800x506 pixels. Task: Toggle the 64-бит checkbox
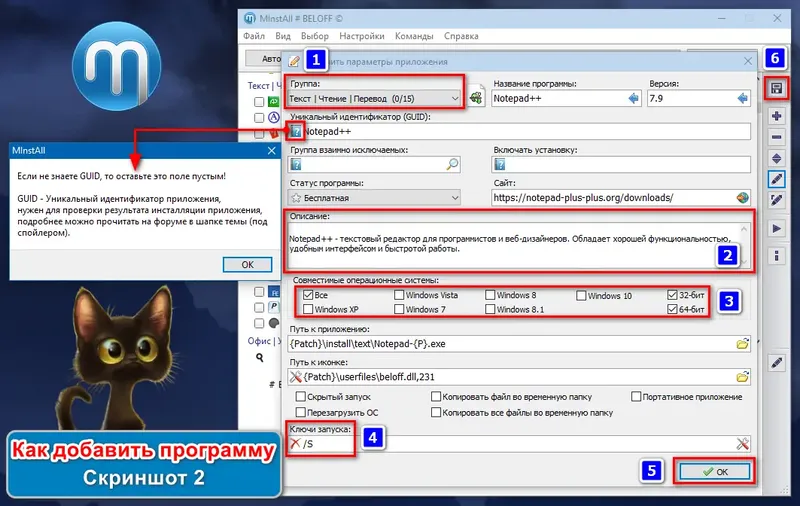[x=672, y=309]
